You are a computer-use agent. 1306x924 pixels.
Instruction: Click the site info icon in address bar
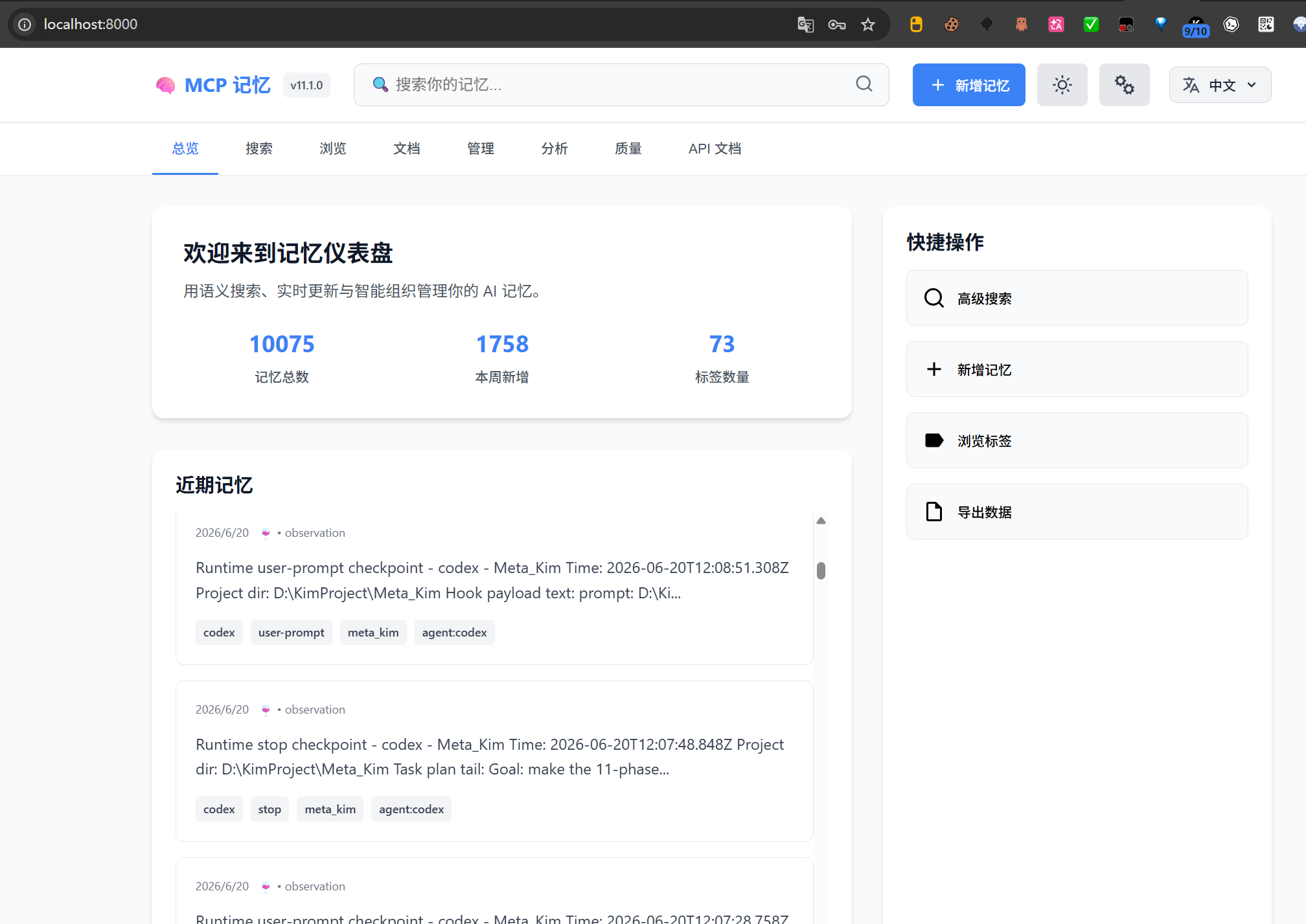[25, 25]
